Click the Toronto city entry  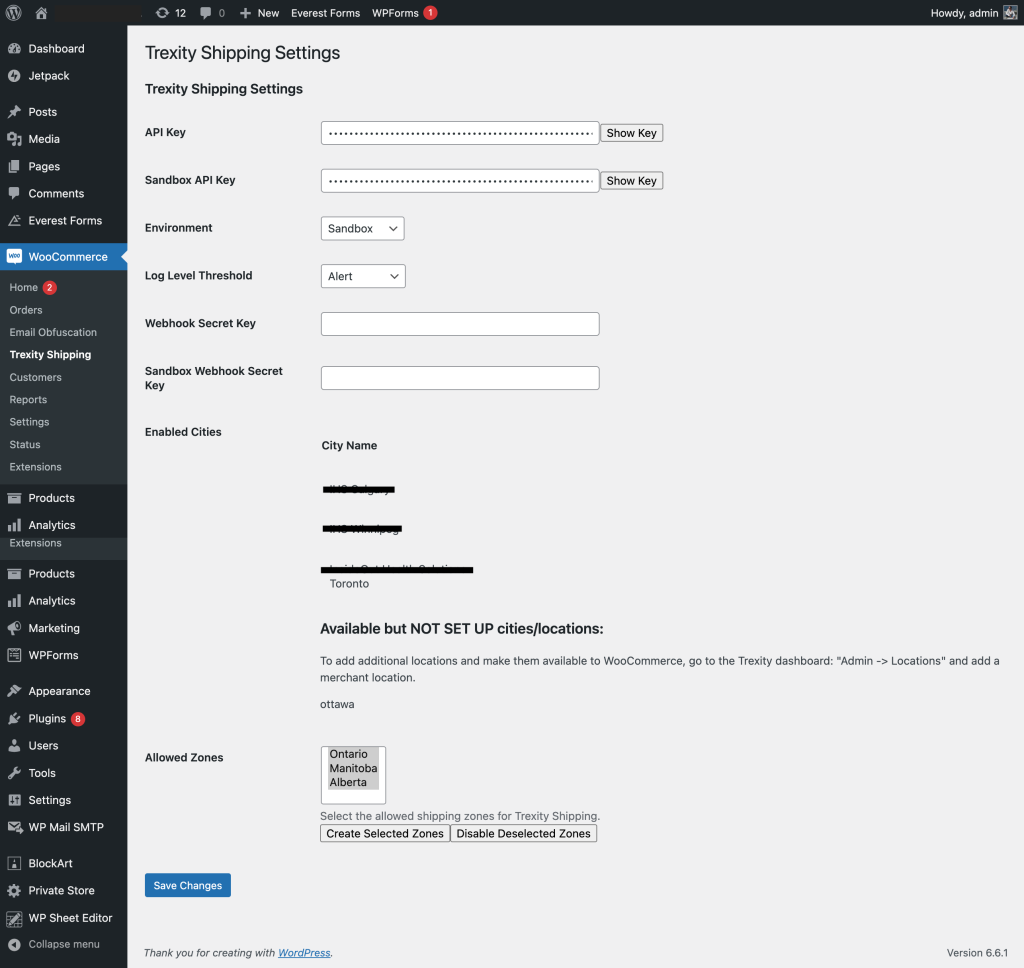pos(349,584)
